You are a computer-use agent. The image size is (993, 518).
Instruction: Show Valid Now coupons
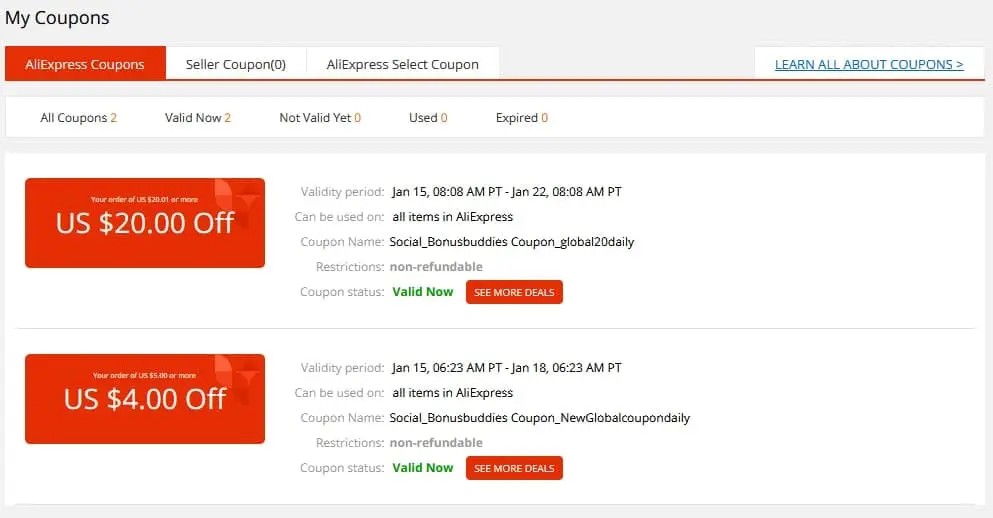pos(198,118)
